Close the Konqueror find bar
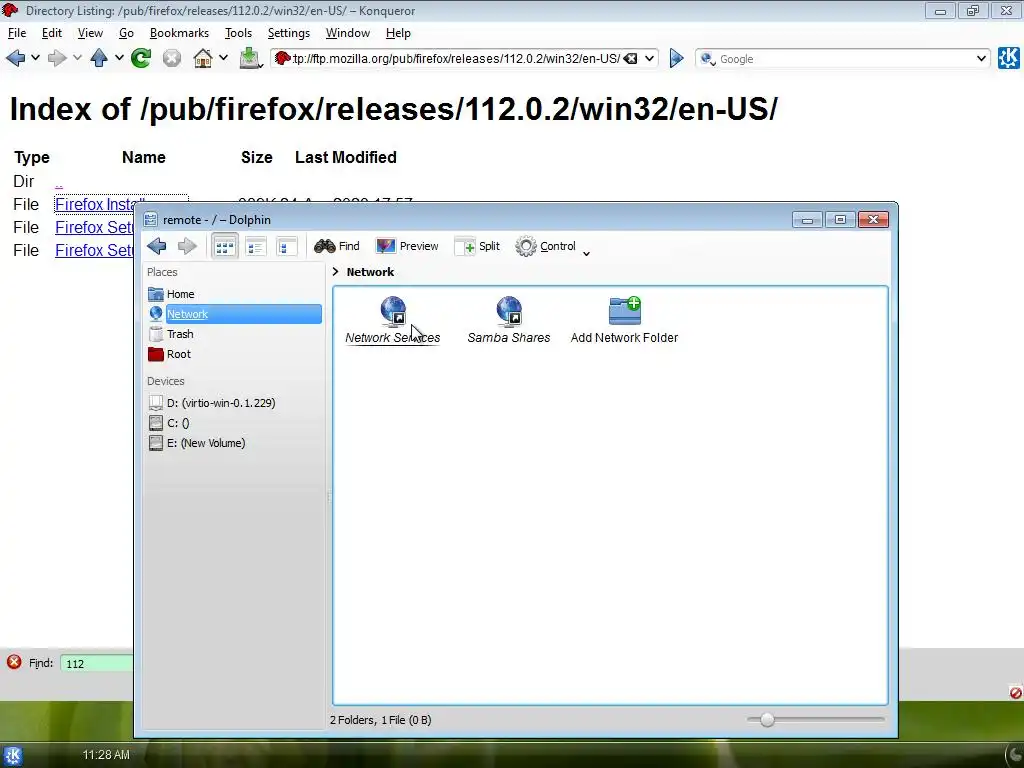 pos(14,662)
